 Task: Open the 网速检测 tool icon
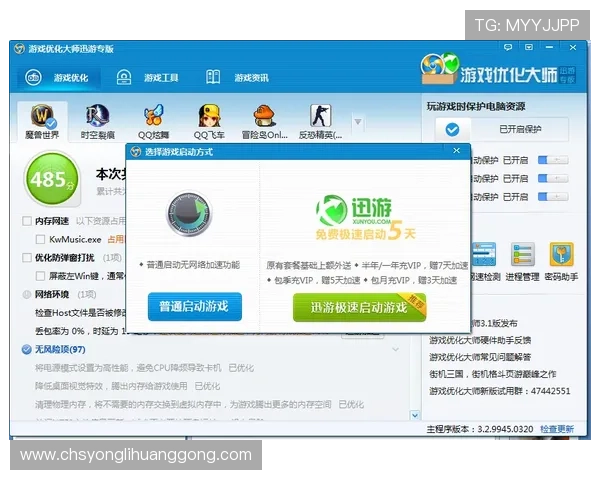[484, 261]
